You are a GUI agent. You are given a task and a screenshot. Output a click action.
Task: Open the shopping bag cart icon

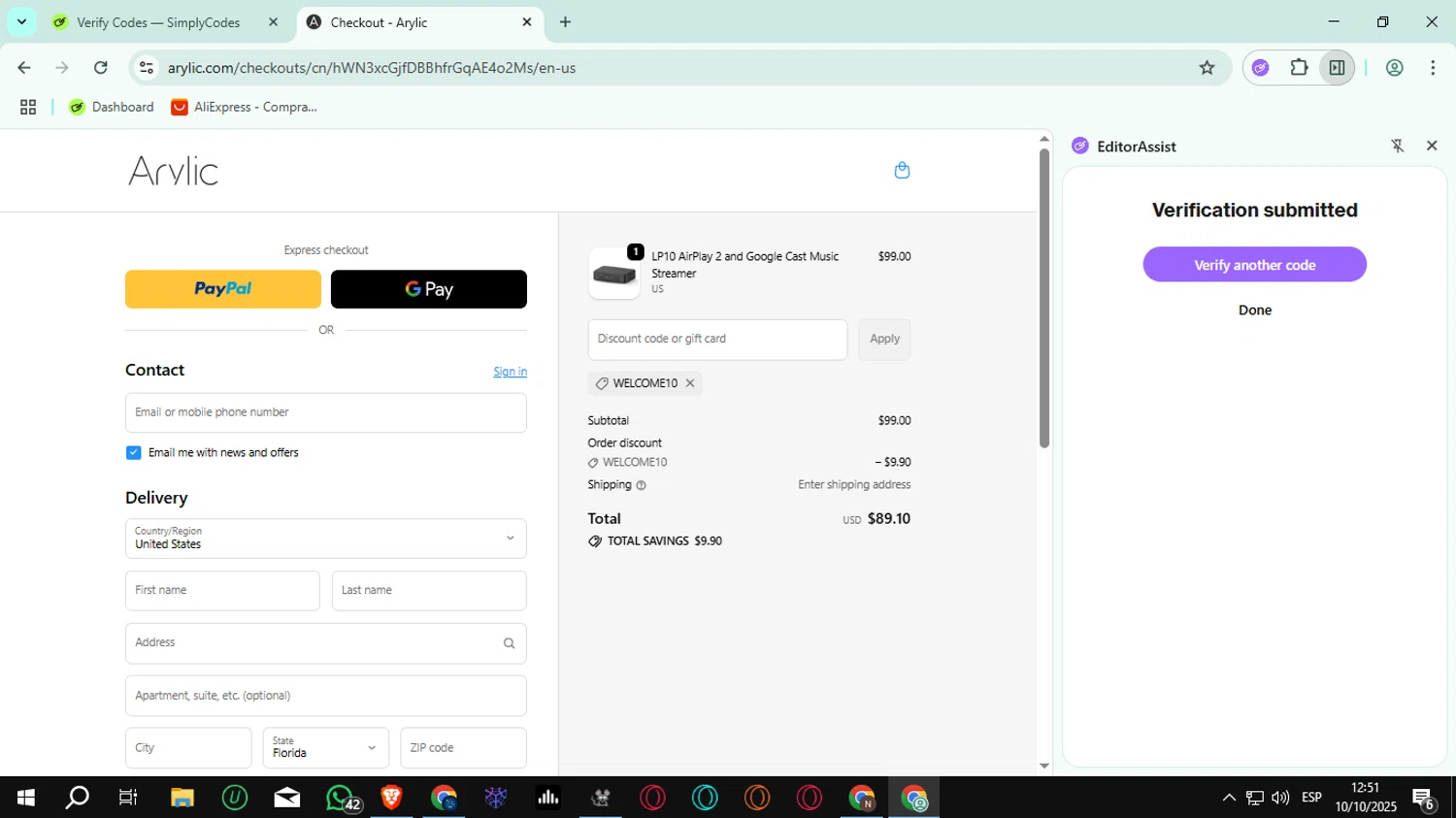coord(902,170)
